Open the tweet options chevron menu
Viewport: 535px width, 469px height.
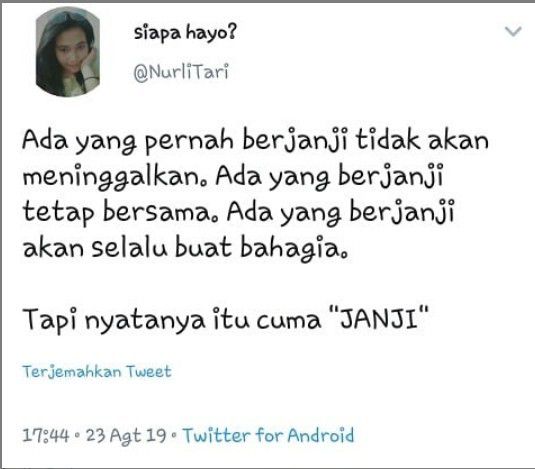coord(513,31)
